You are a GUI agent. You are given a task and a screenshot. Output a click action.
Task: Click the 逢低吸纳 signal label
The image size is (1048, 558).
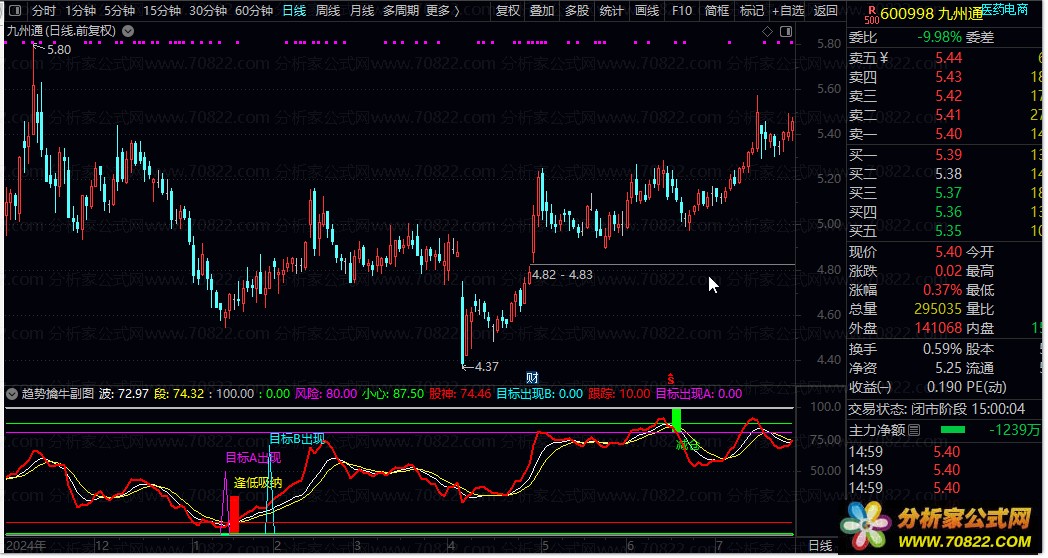click(x=258, y=482)
